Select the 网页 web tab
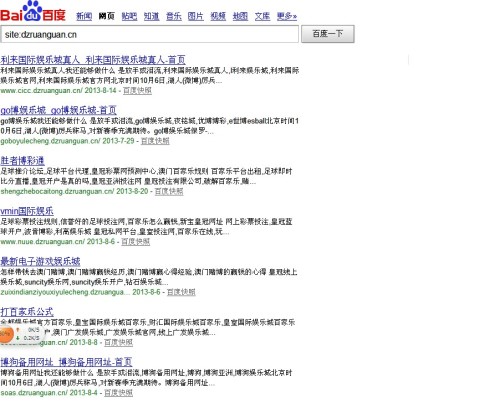 click(106, 16)
